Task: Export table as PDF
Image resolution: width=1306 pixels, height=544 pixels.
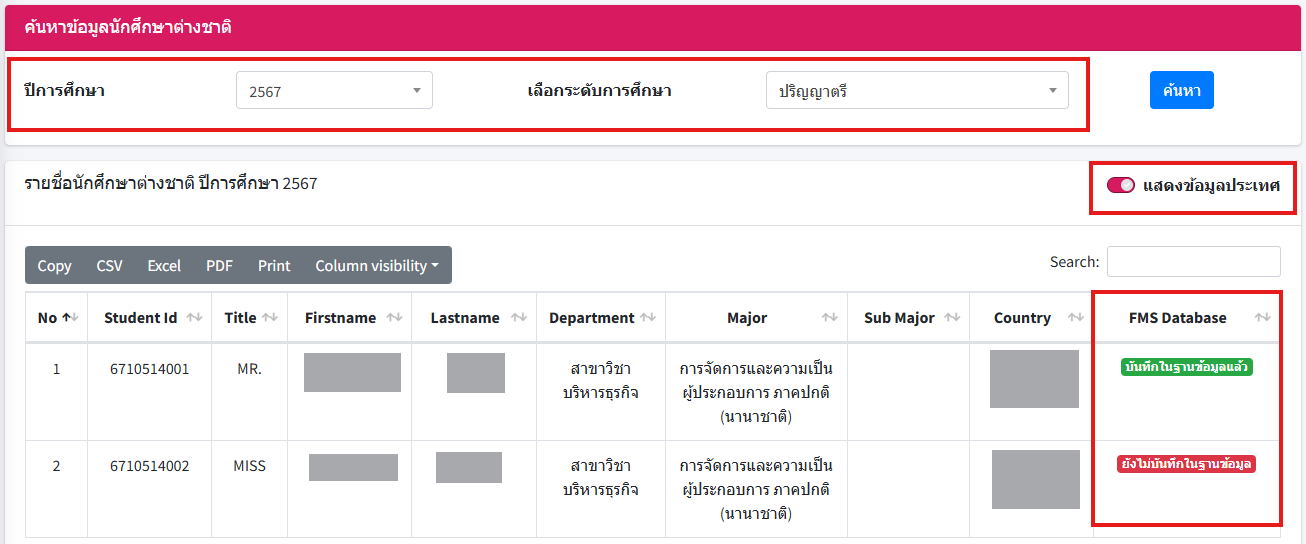Action: [219, 266]
